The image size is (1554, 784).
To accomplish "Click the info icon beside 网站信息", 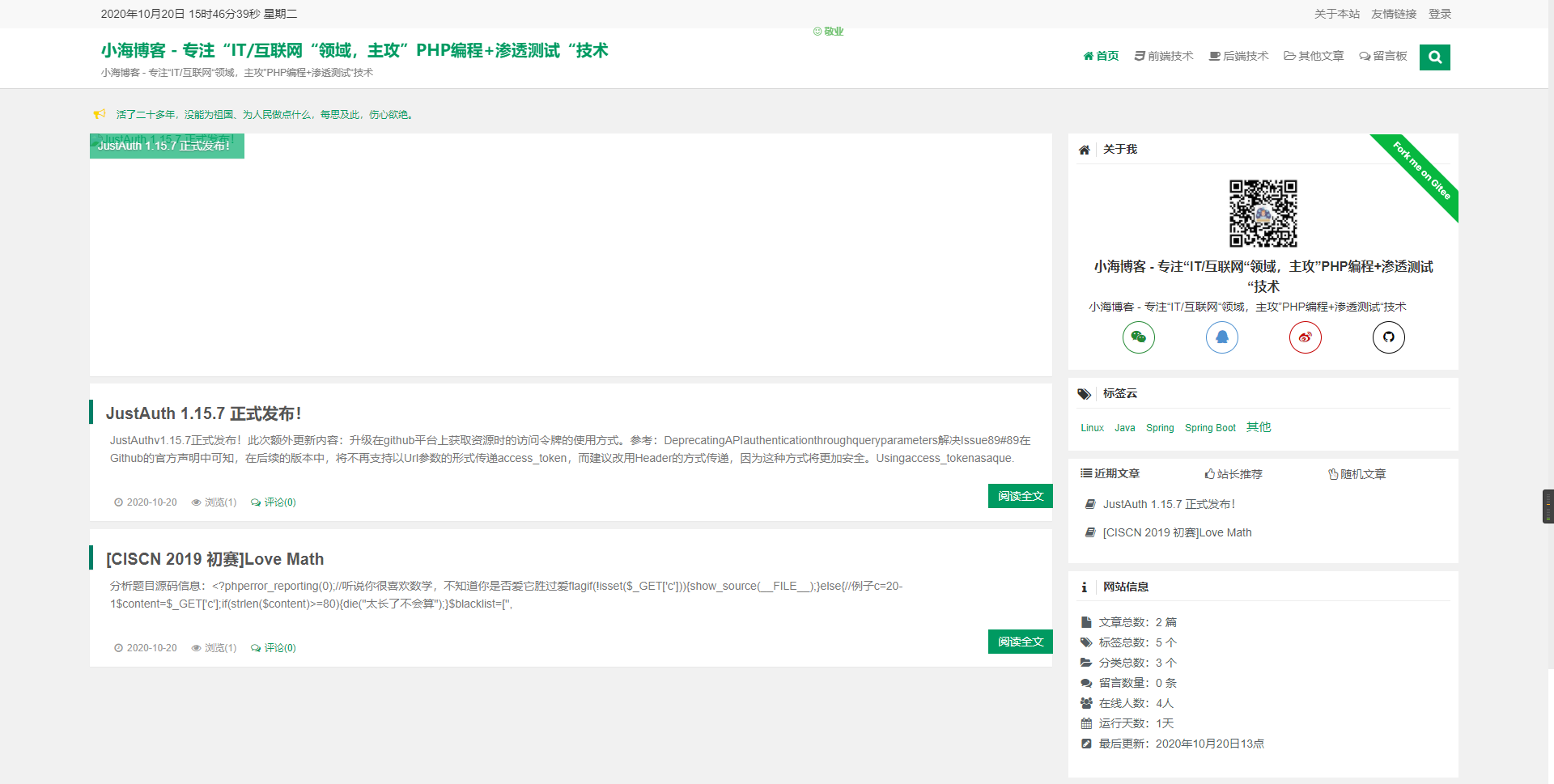I will (1085, 587).
